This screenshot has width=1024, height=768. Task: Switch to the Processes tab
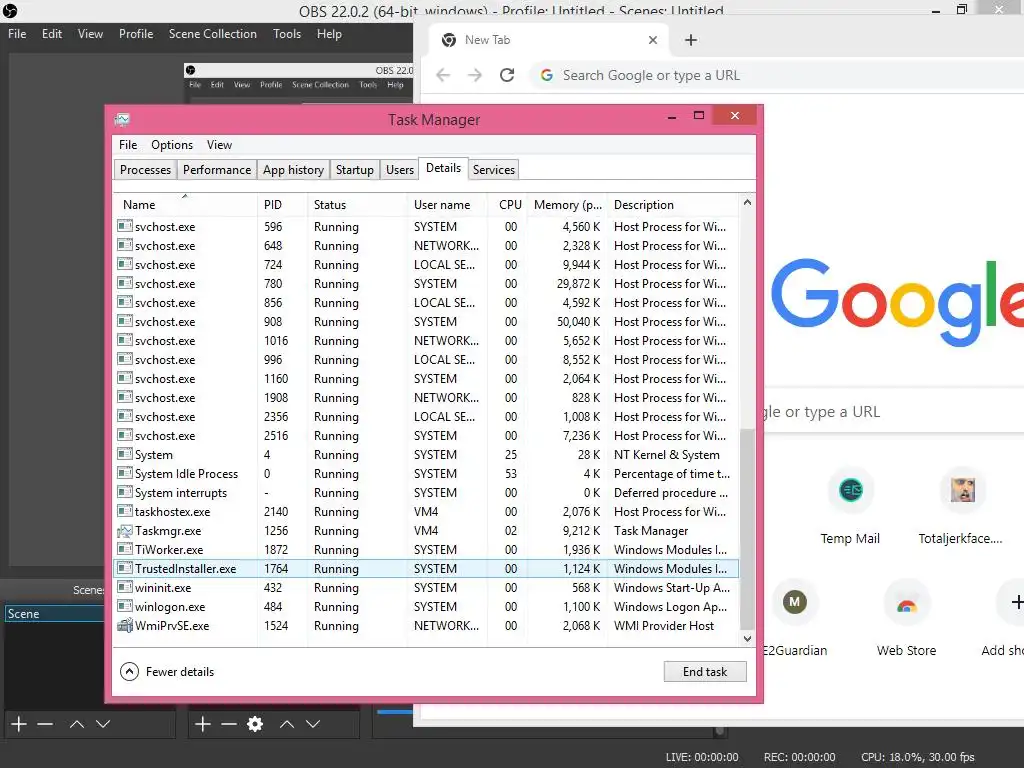point(145,170)
